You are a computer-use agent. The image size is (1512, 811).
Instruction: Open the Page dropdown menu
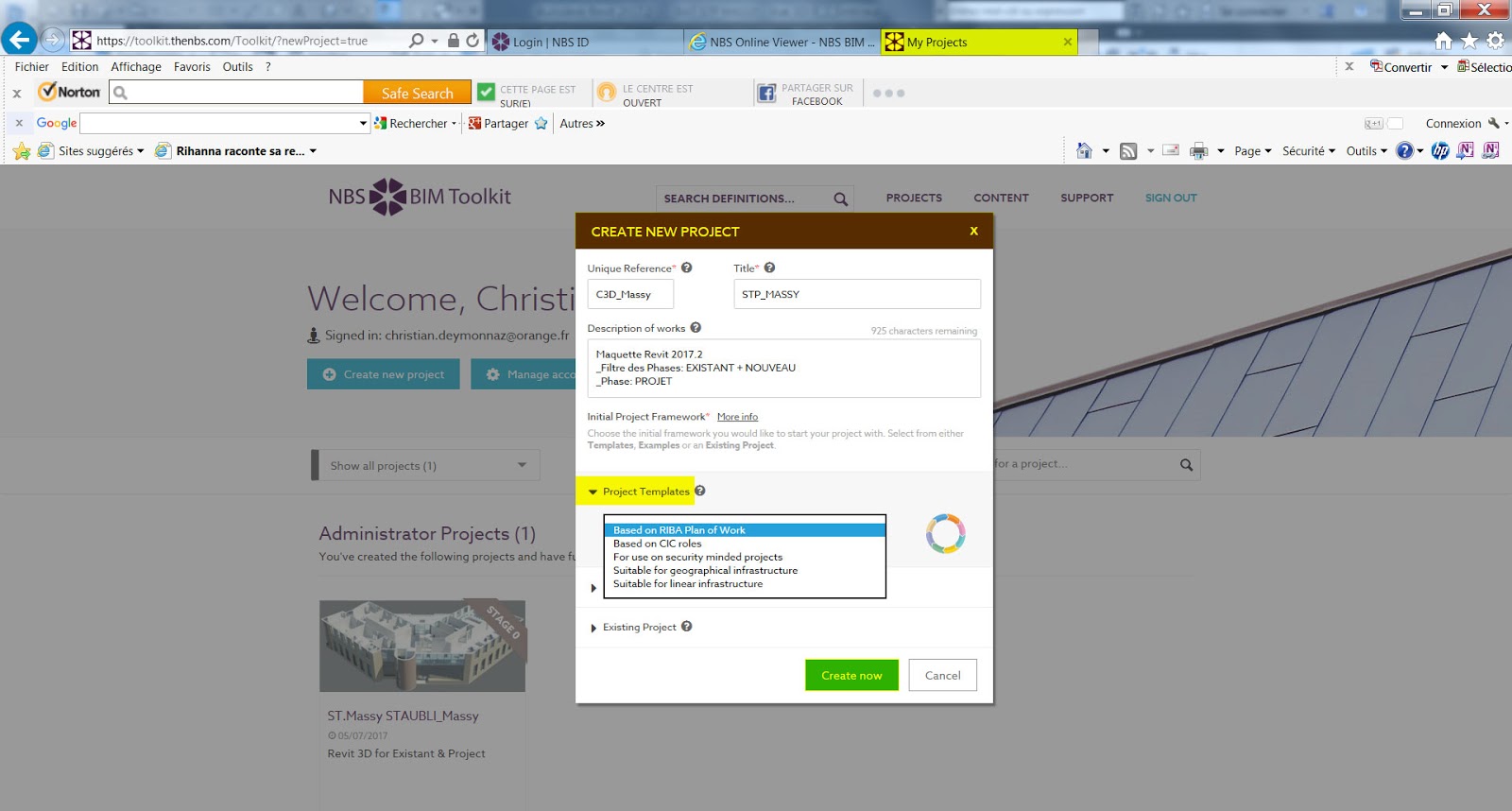point(1252,151)
